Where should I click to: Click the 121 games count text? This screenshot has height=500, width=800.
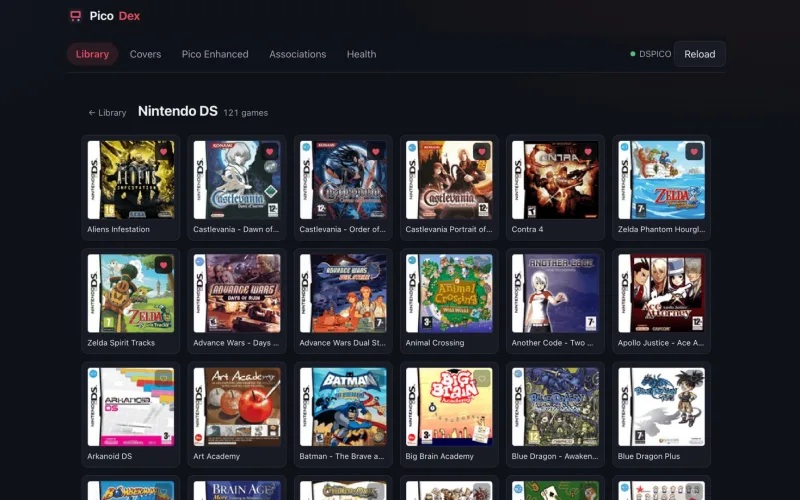point(245,113)
